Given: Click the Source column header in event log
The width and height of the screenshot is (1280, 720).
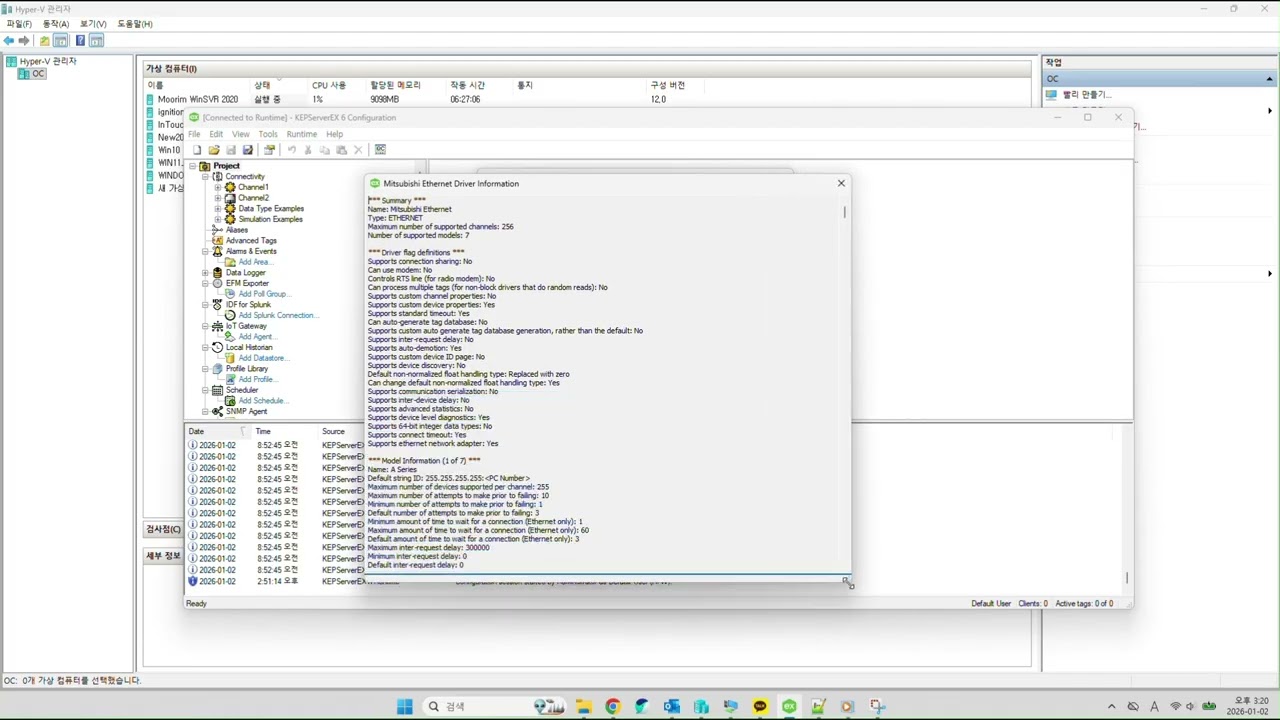Looking at the screenshot, I should pyautogui.click(x=333, y=432).
